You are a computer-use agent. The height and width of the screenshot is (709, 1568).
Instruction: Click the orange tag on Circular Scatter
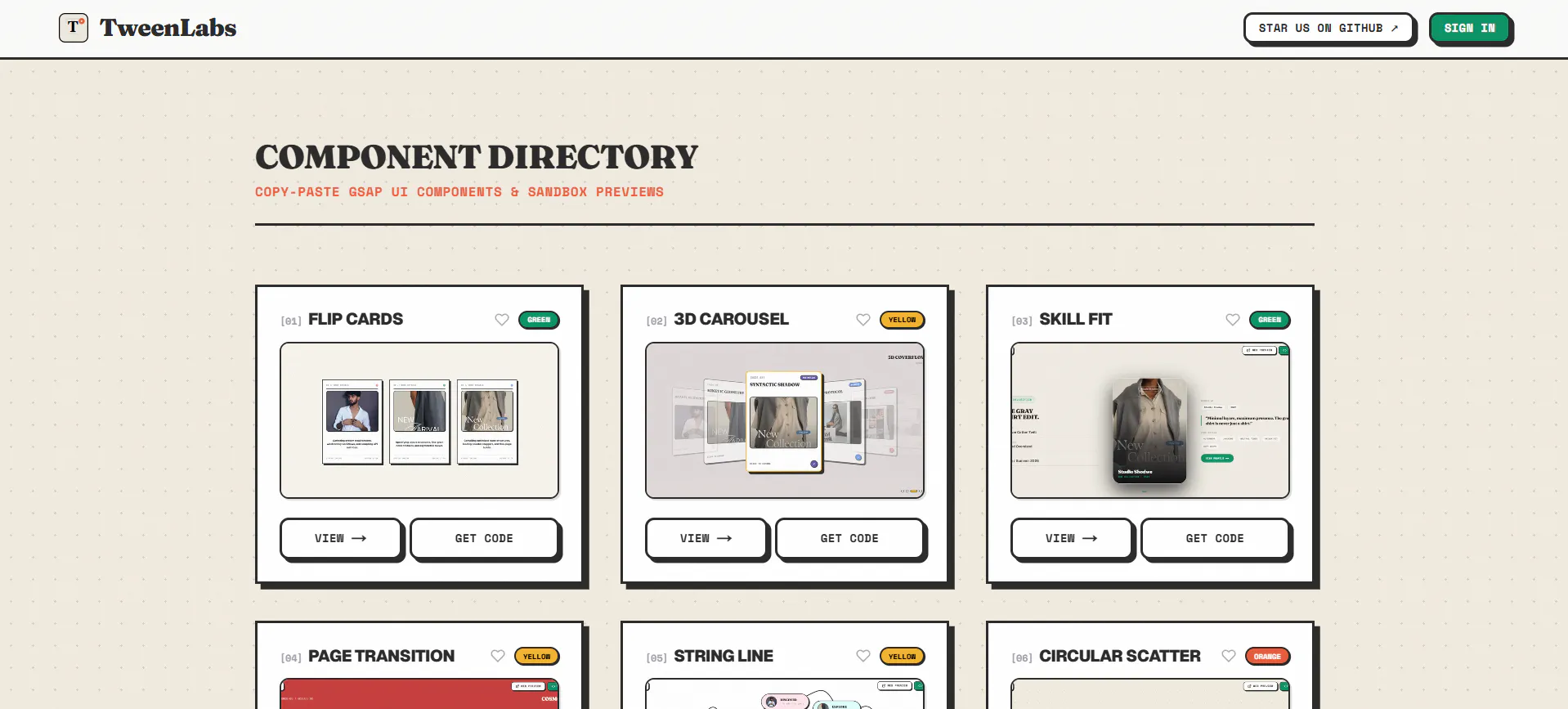[x=1267, y=656]
